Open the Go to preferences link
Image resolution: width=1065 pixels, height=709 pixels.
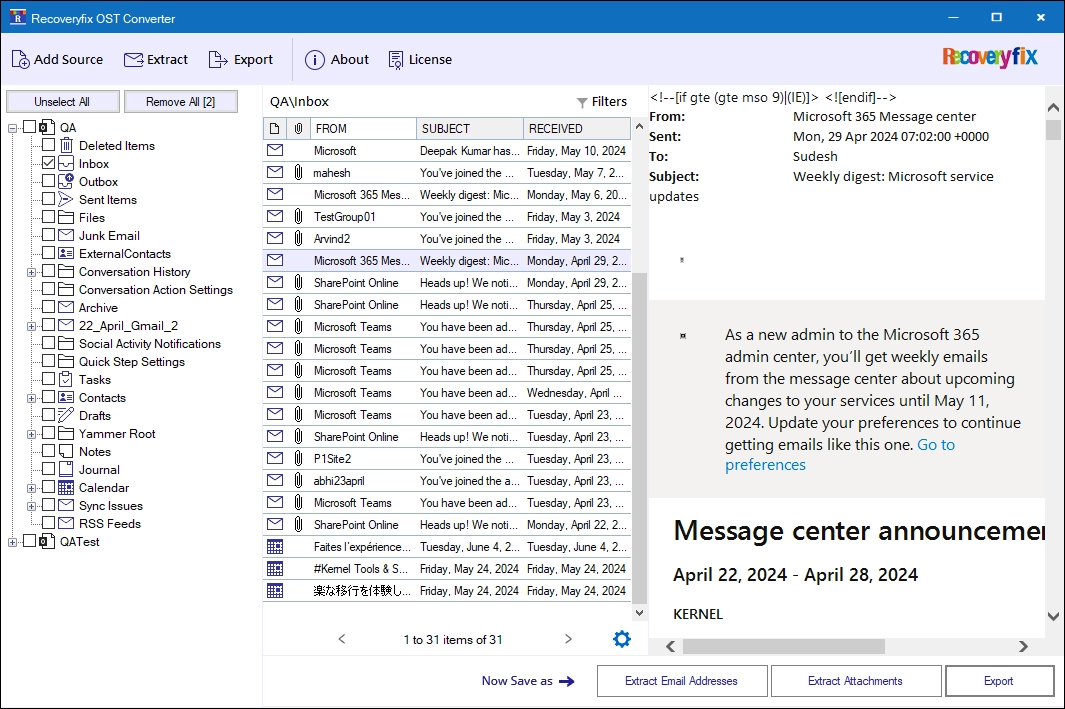840,454
